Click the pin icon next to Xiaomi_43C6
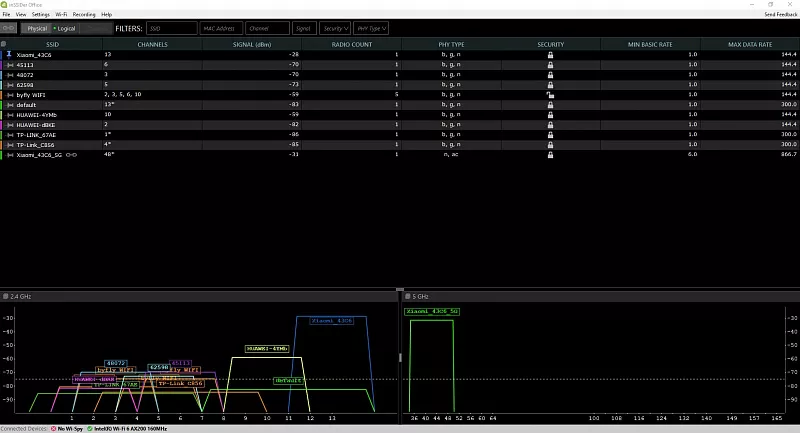800x433 pixels. coord(9,54)
